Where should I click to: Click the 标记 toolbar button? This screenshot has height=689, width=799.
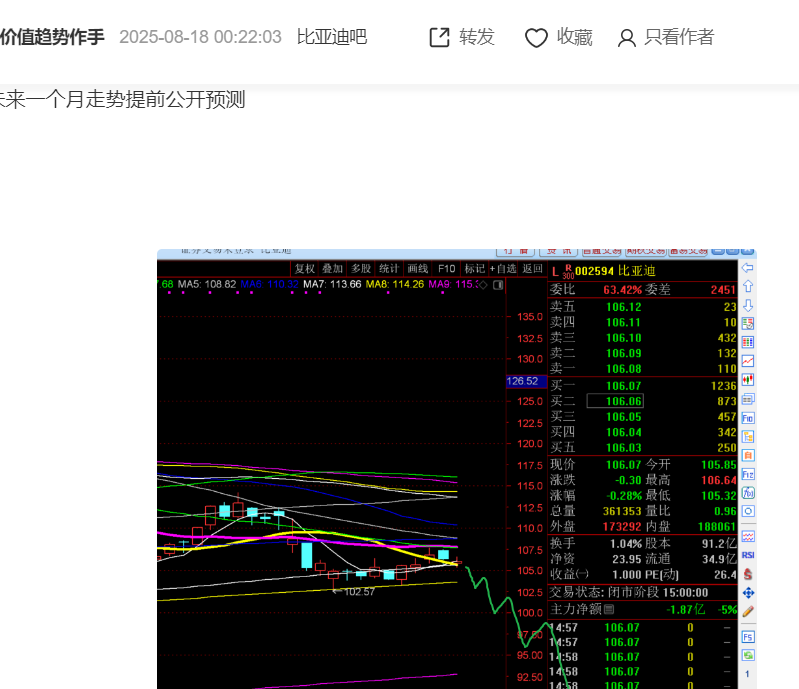(474, 269)
